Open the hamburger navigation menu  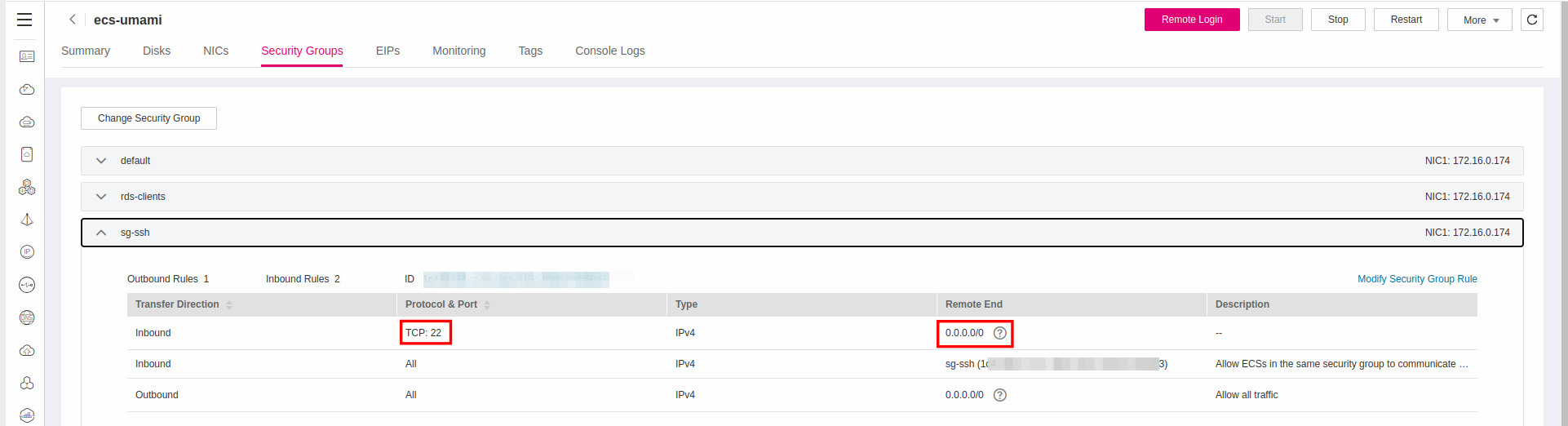click(x=24, y=20)
